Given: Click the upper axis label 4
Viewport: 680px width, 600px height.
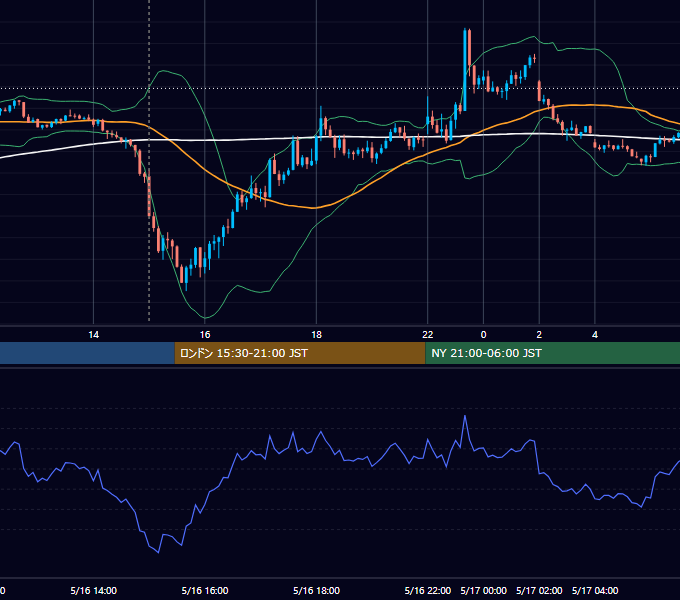Looking at the screenshot, I should tap(595, 334).
